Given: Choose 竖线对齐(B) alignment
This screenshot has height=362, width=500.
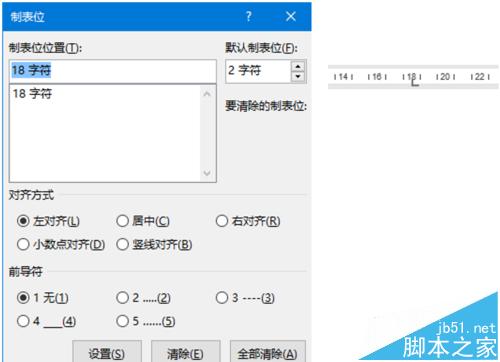Looking at the screenshot, I should 154,244.
